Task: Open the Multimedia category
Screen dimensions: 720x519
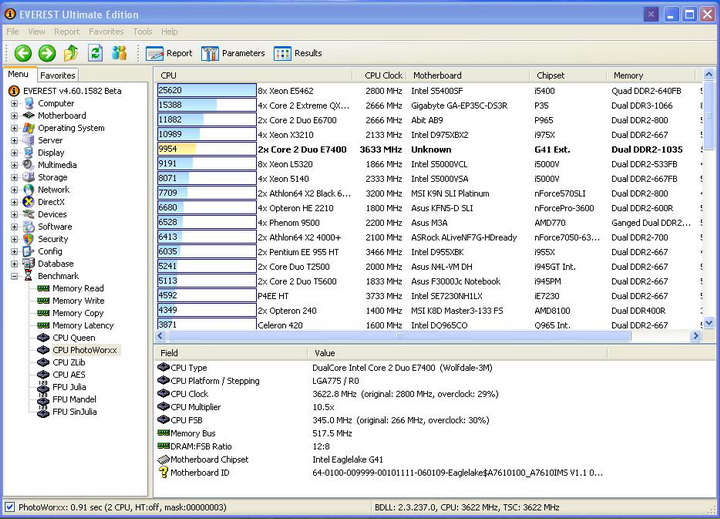Action: click(x=57, y=165)
